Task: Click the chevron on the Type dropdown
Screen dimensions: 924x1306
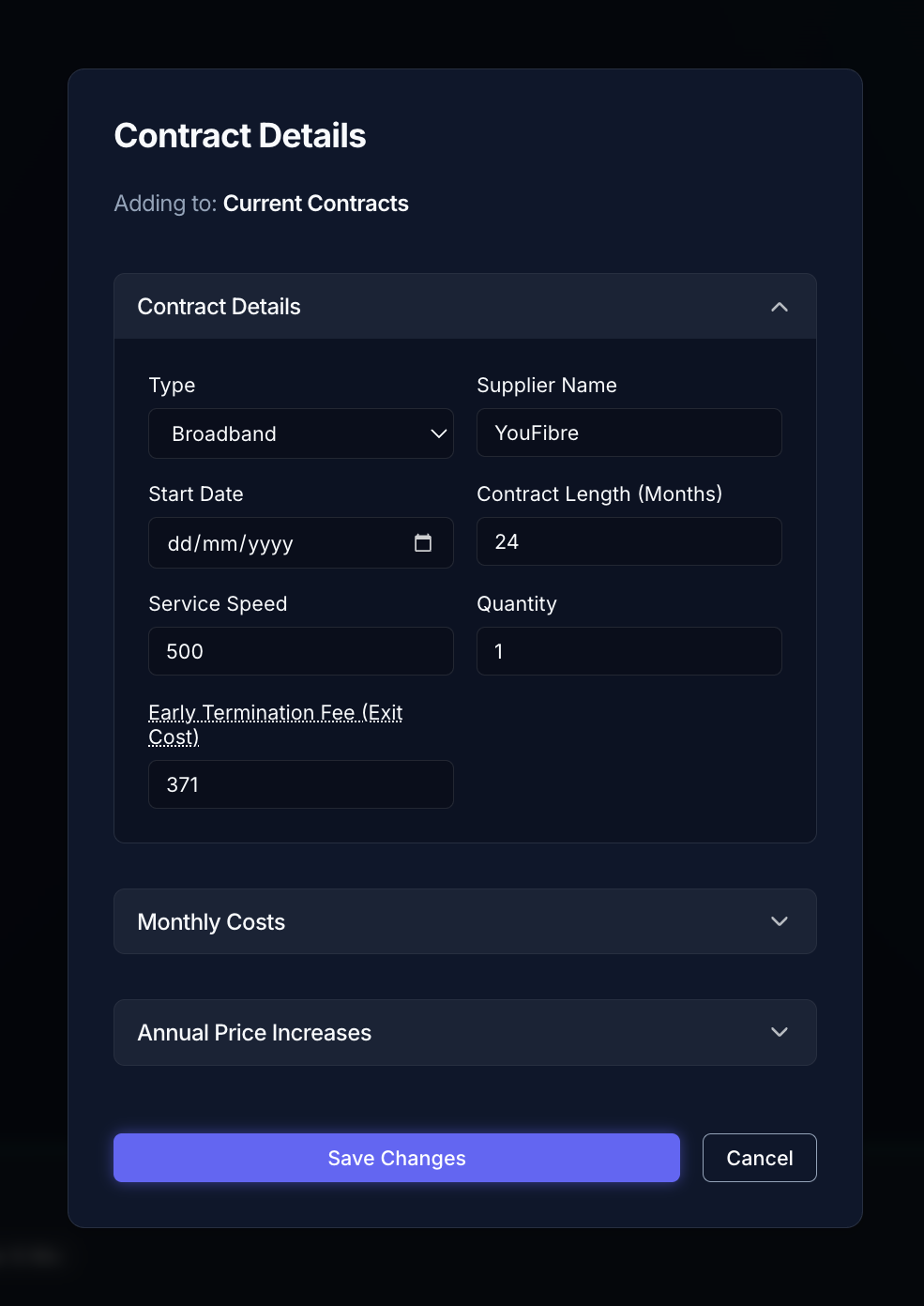Action: click(437, 433)
